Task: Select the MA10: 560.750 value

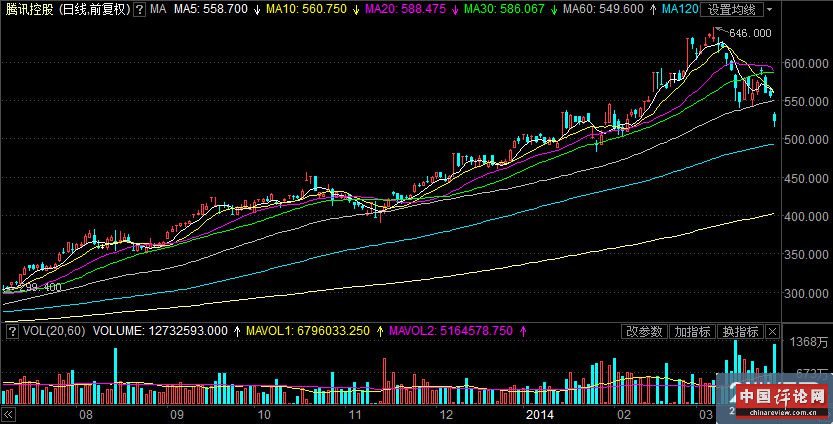Action: pos(307,9)
